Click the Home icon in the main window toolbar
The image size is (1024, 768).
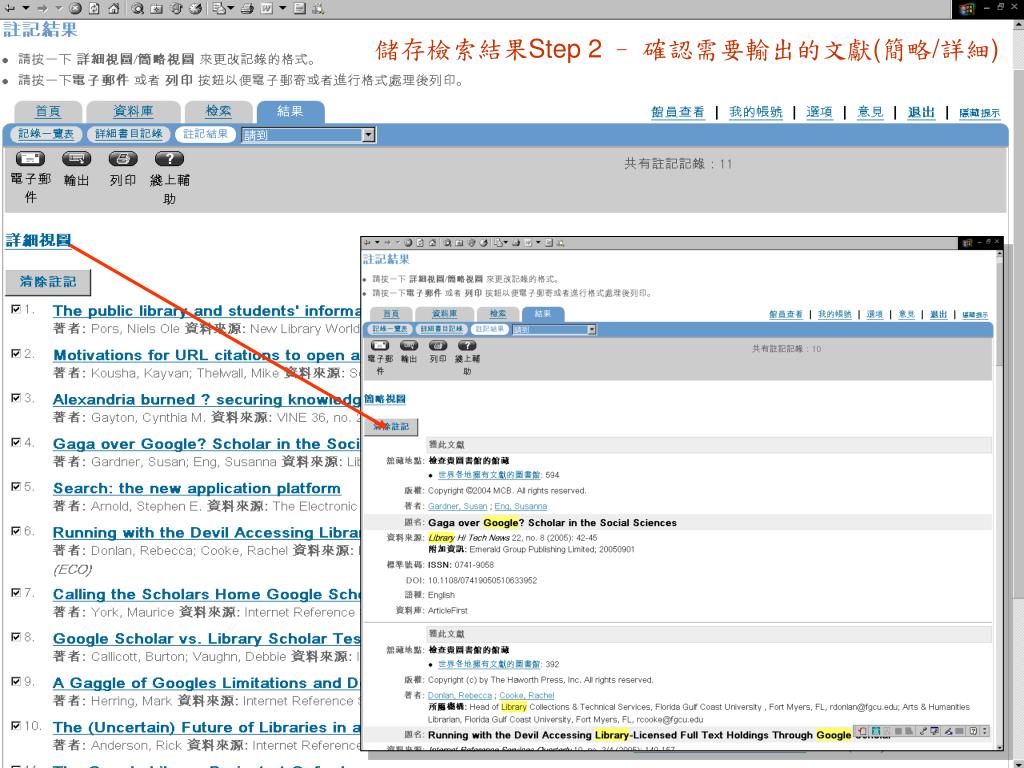(x=114, y=8)
